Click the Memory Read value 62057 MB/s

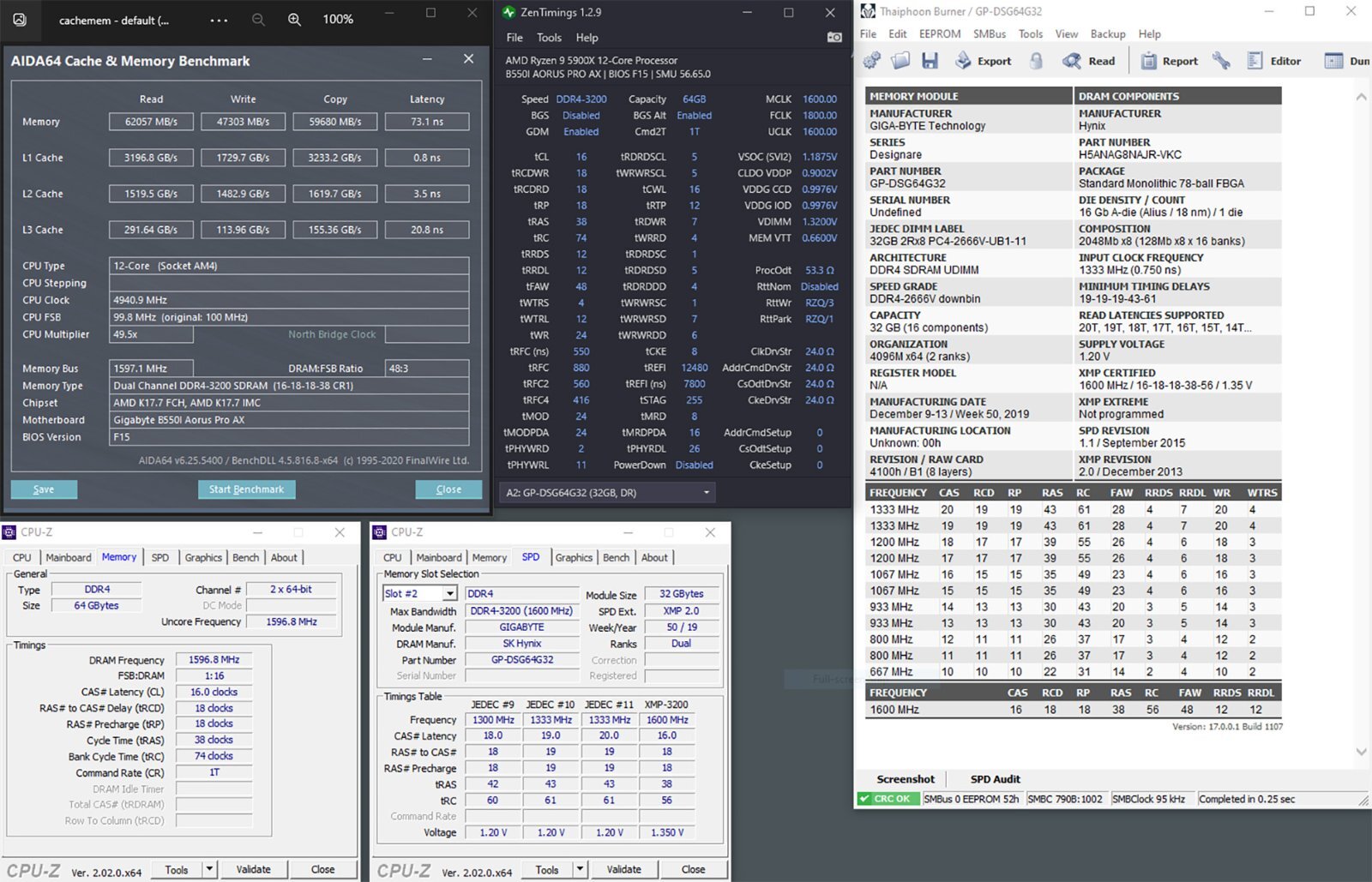click(x=151, y=122)
